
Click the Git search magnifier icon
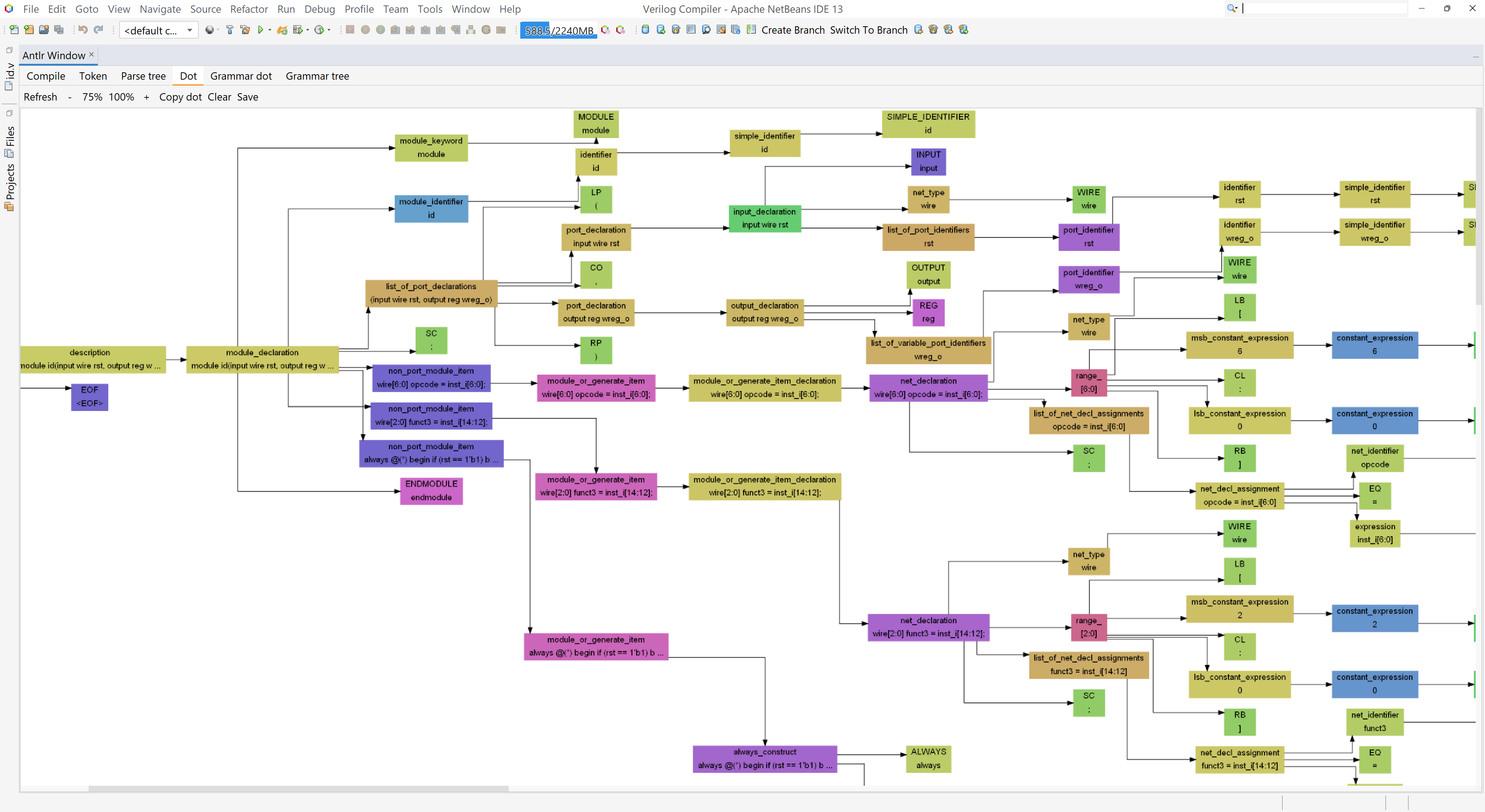pos(706,30)
